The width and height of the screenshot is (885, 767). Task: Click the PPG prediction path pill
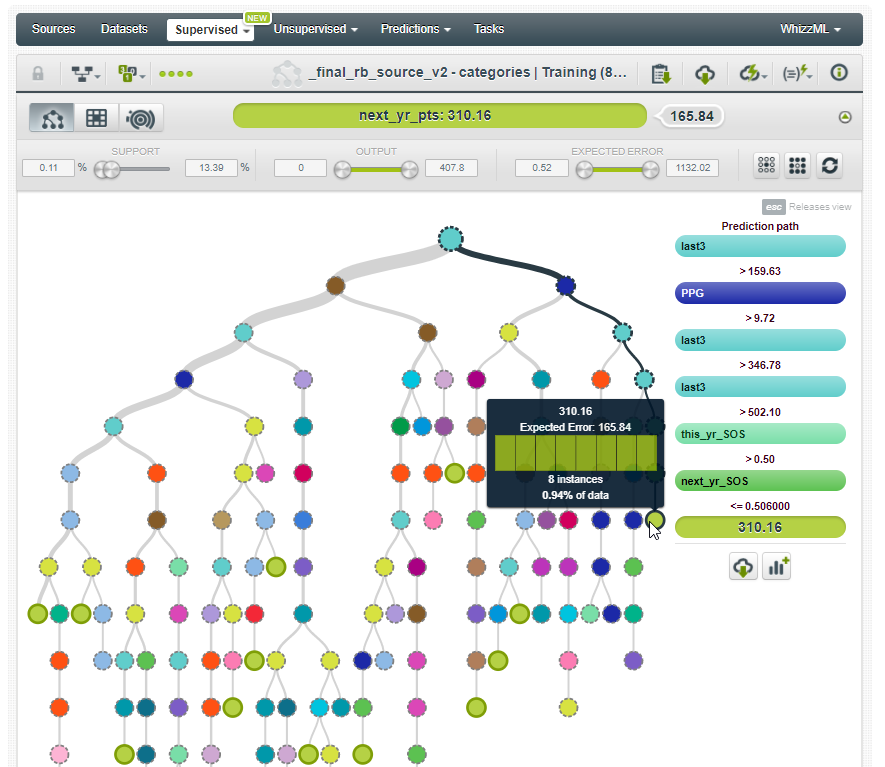coord(760,293)
